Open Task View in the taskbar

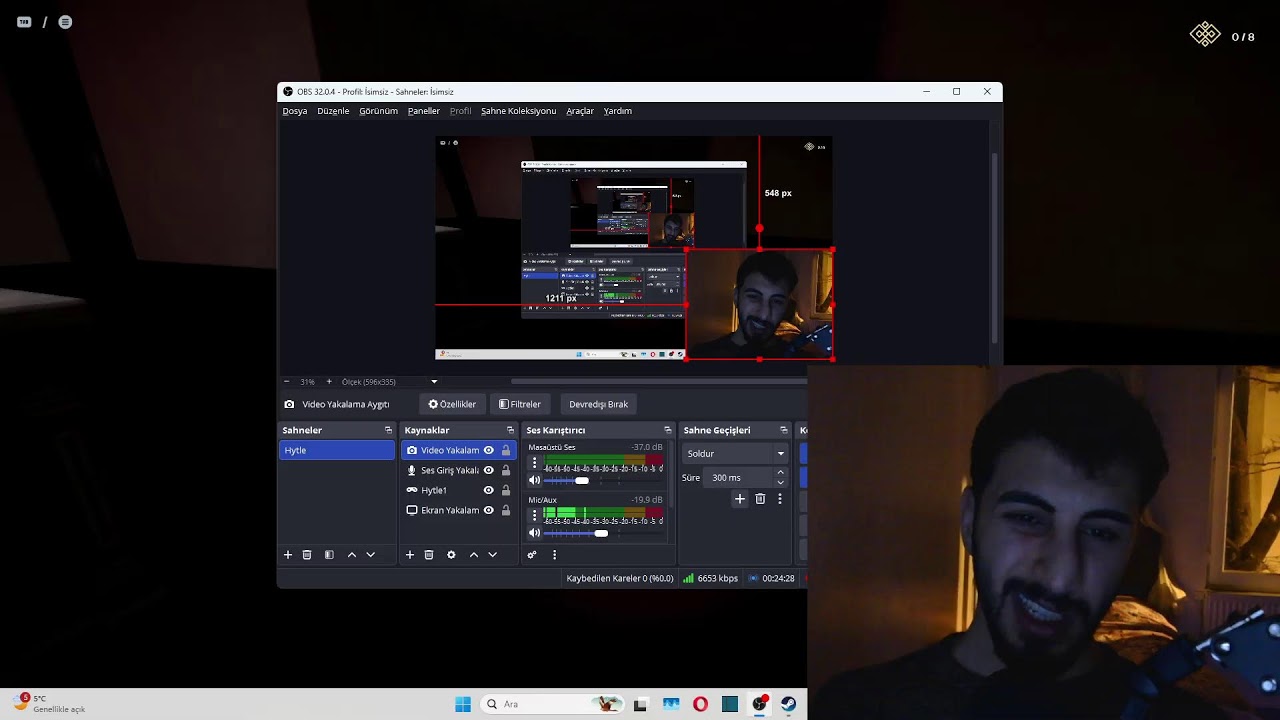coord(640,704)
